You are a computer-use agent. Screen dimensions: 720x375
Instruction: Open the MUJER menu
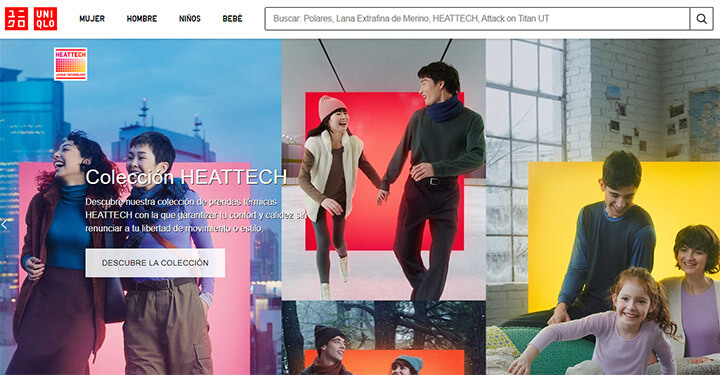point(92,19)
